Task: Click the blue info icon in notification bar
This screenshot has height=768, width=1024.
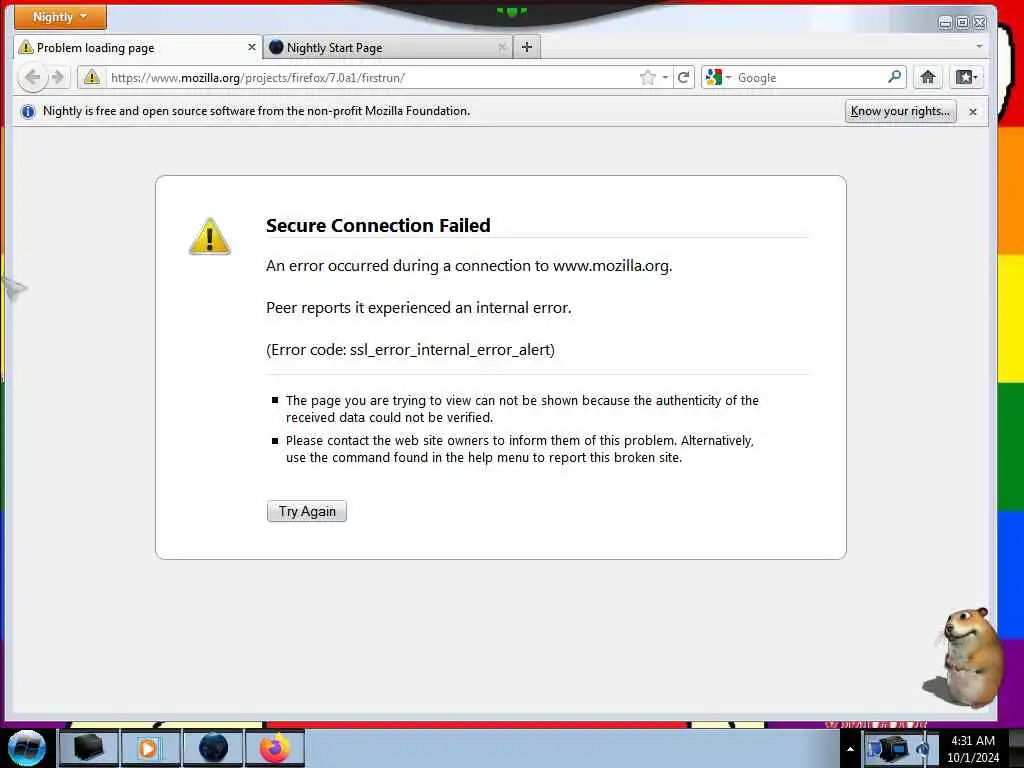Action: coord(27,112)
